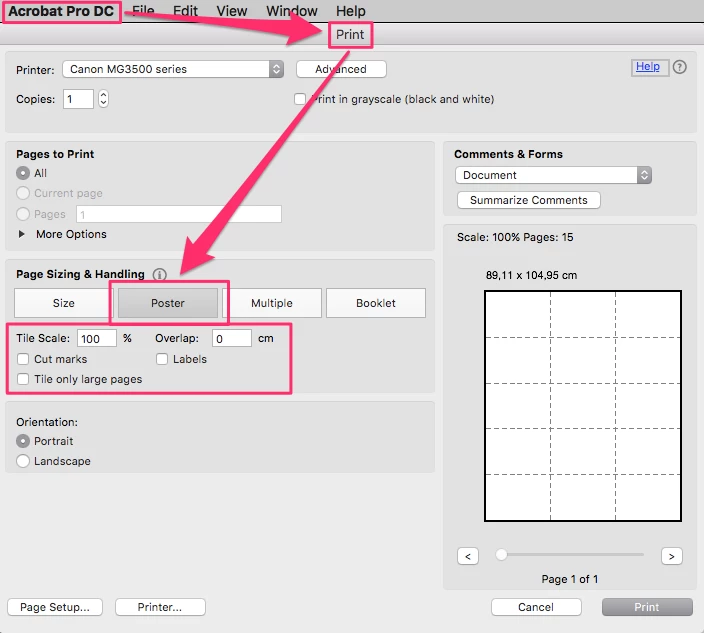Click the Print button at bottom
704x633 pixels.
647,607
